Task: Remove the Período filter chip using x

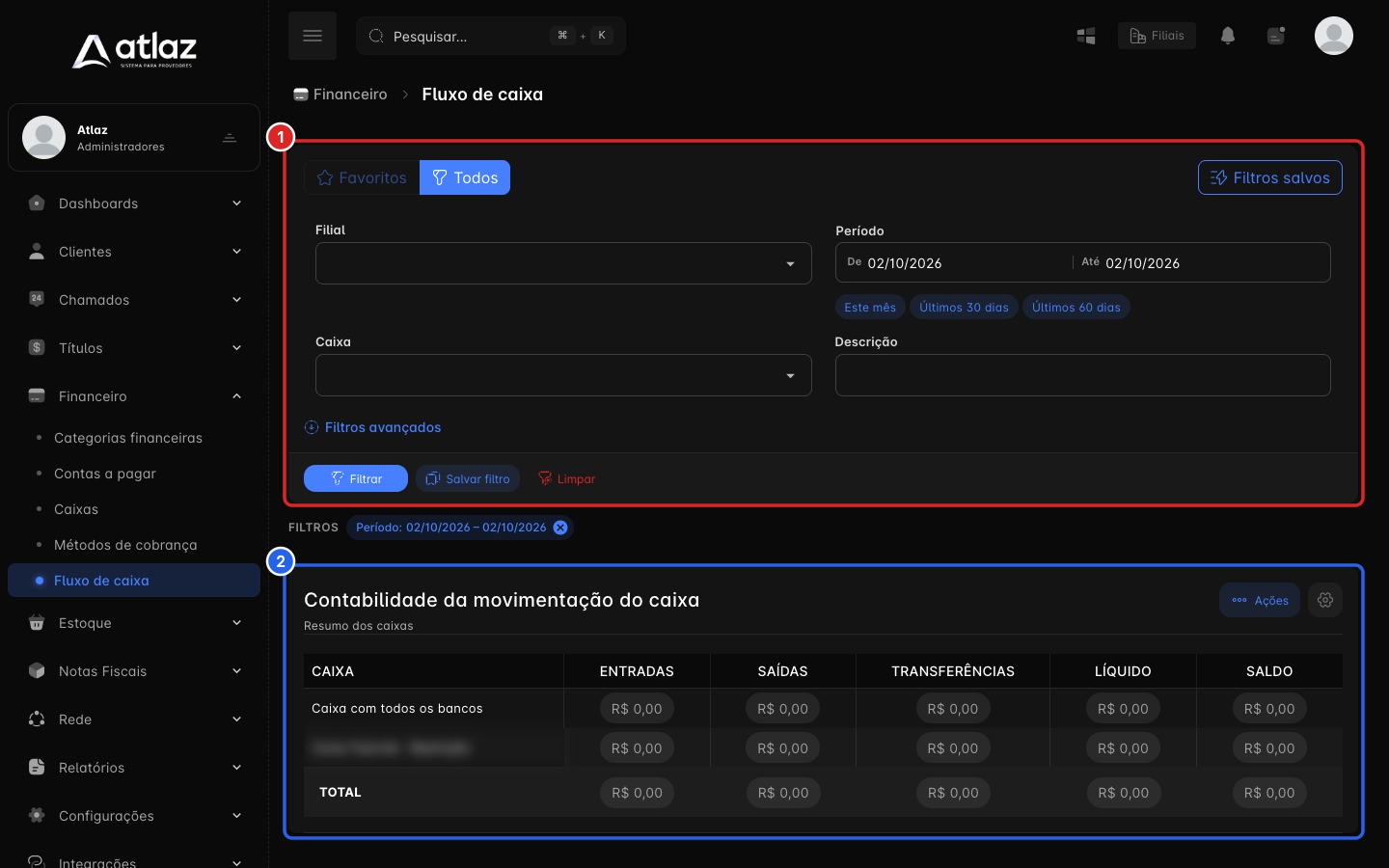Action: (560, 528)
